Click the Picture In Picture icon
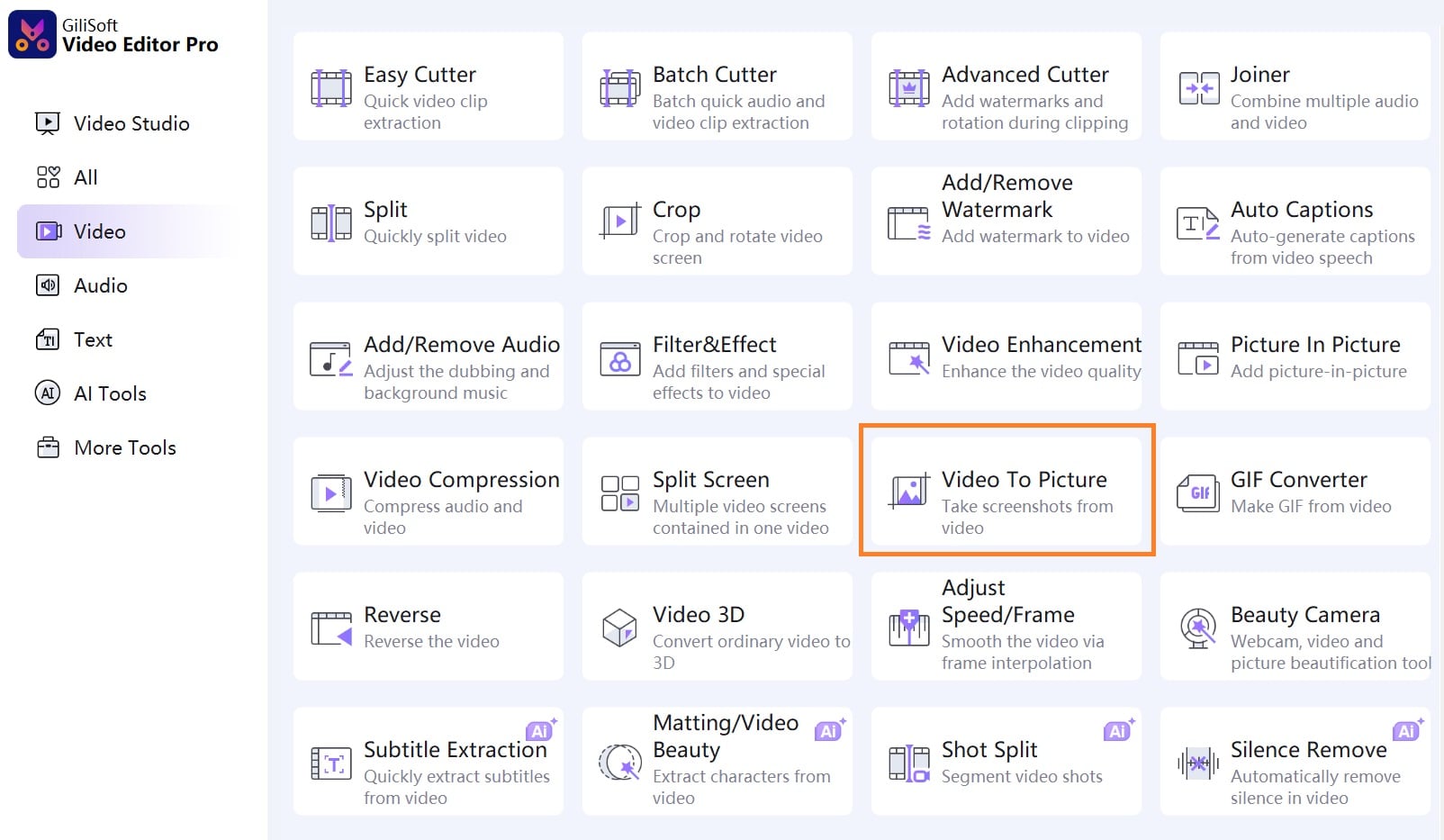Image resolution: width=1444 pixels, height=840 pixels. point(1199,358)
